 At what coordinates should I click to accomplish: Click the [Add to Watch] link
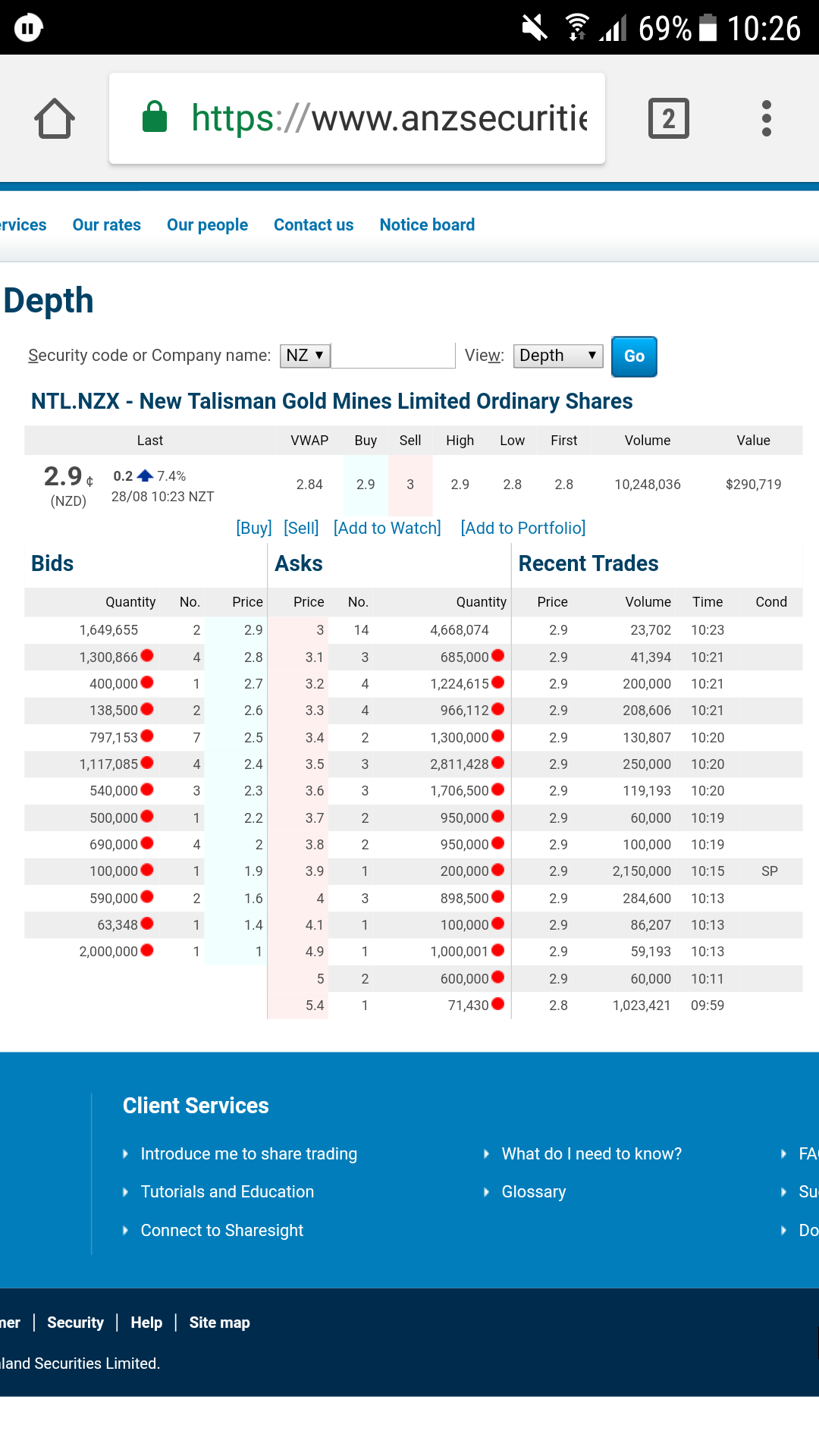pyautogui.click(x=388, y=528)
